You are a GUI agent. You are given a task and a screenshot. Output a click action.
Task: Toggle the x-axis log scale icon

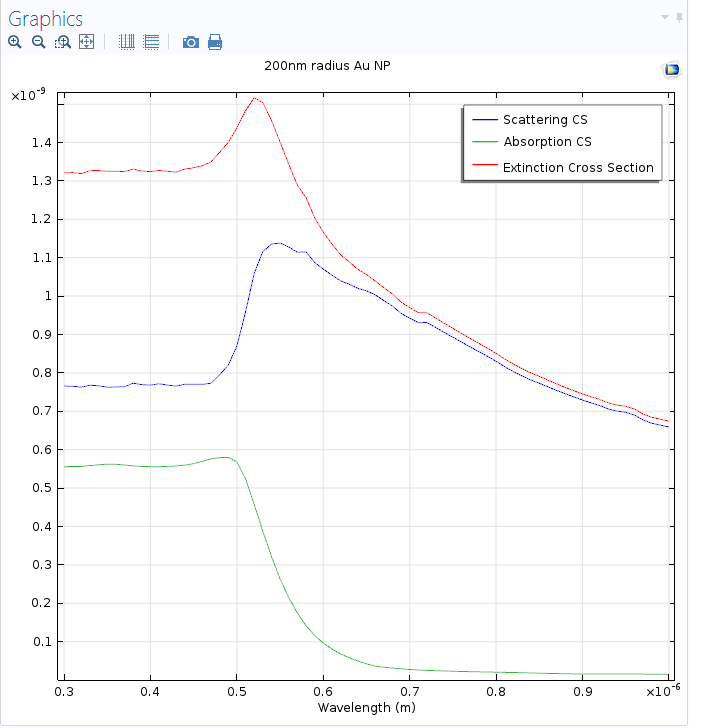click(127, 42)
